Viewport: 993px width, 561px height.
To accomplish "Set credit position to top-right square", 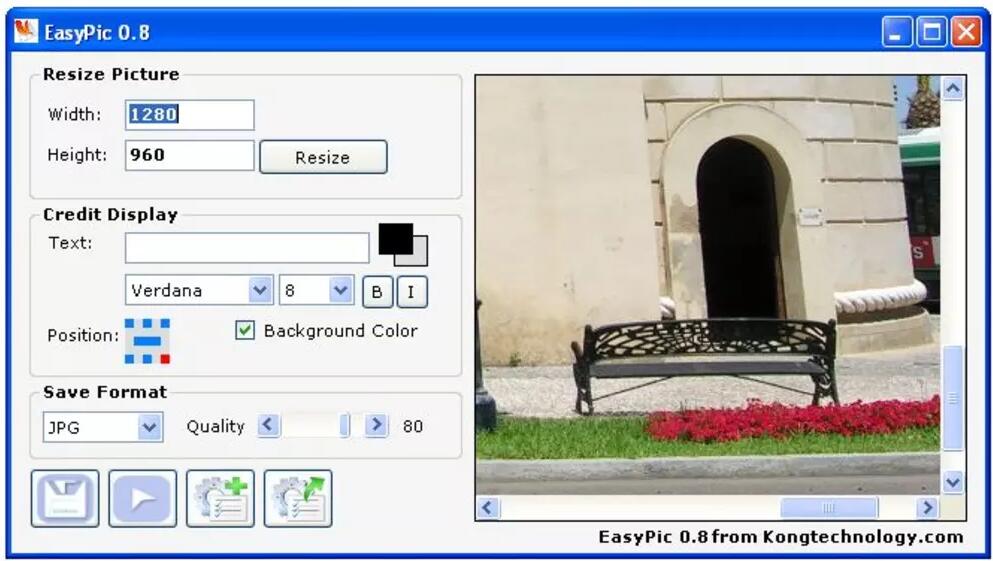I will click(165, 324).
